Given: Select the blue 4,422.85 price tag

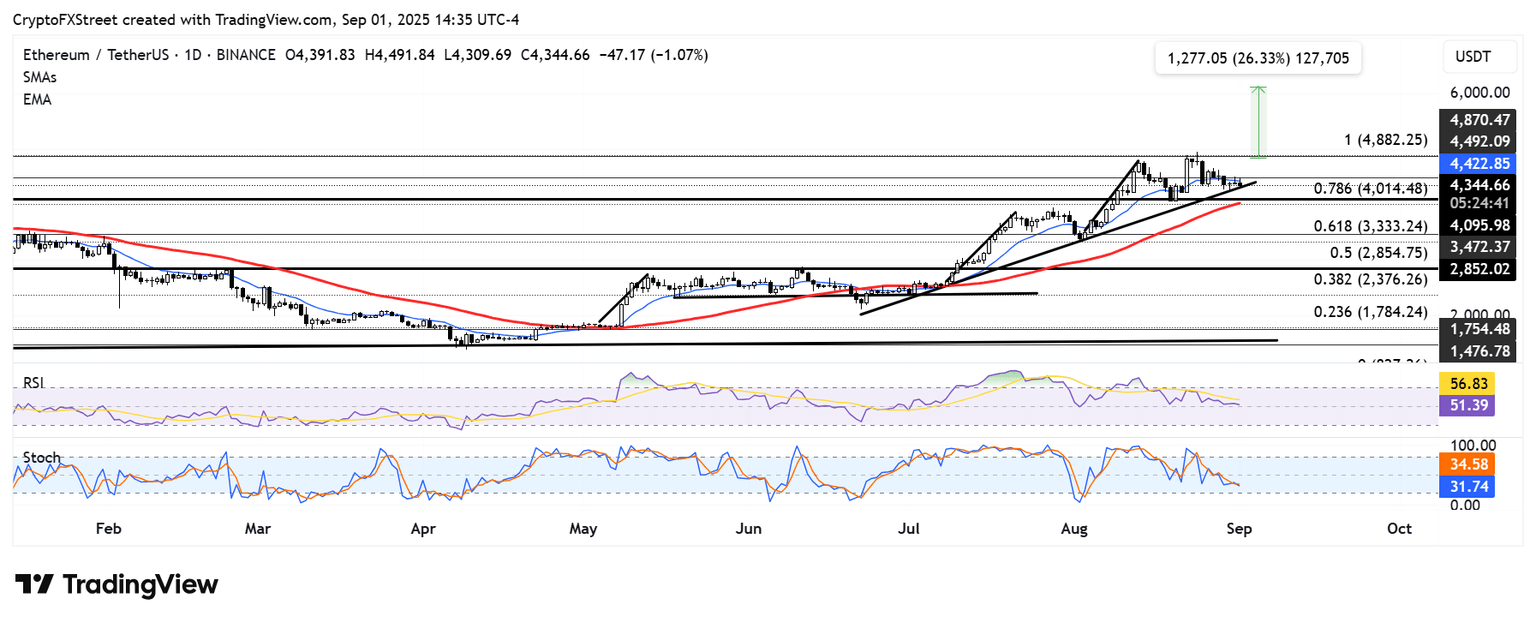Looking at the screenshot, I should click(x=1478, y=163).
